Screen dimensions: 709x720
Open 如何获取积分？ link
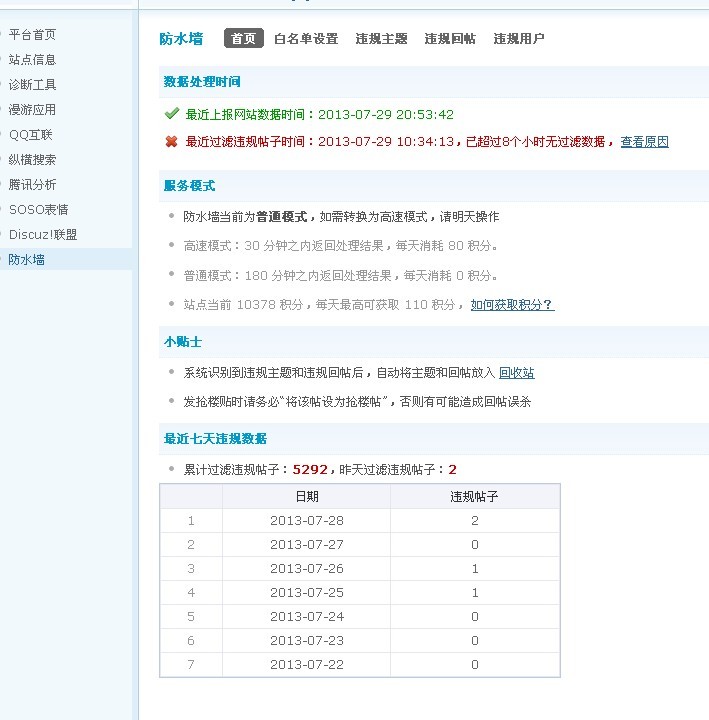tap(512, 304)
